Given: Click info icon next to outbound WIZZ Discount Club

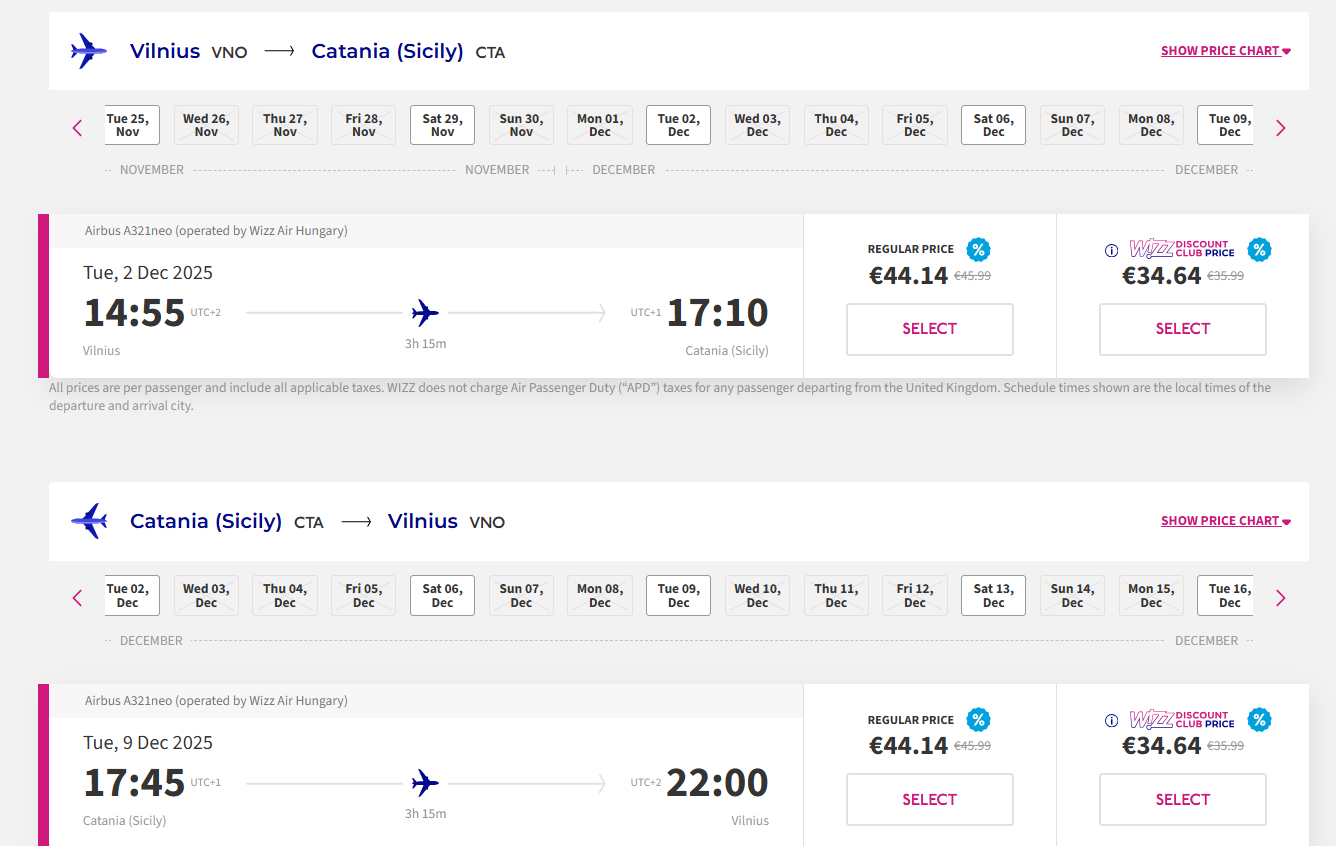Looking at the screenshot, I should [1111, 250].
